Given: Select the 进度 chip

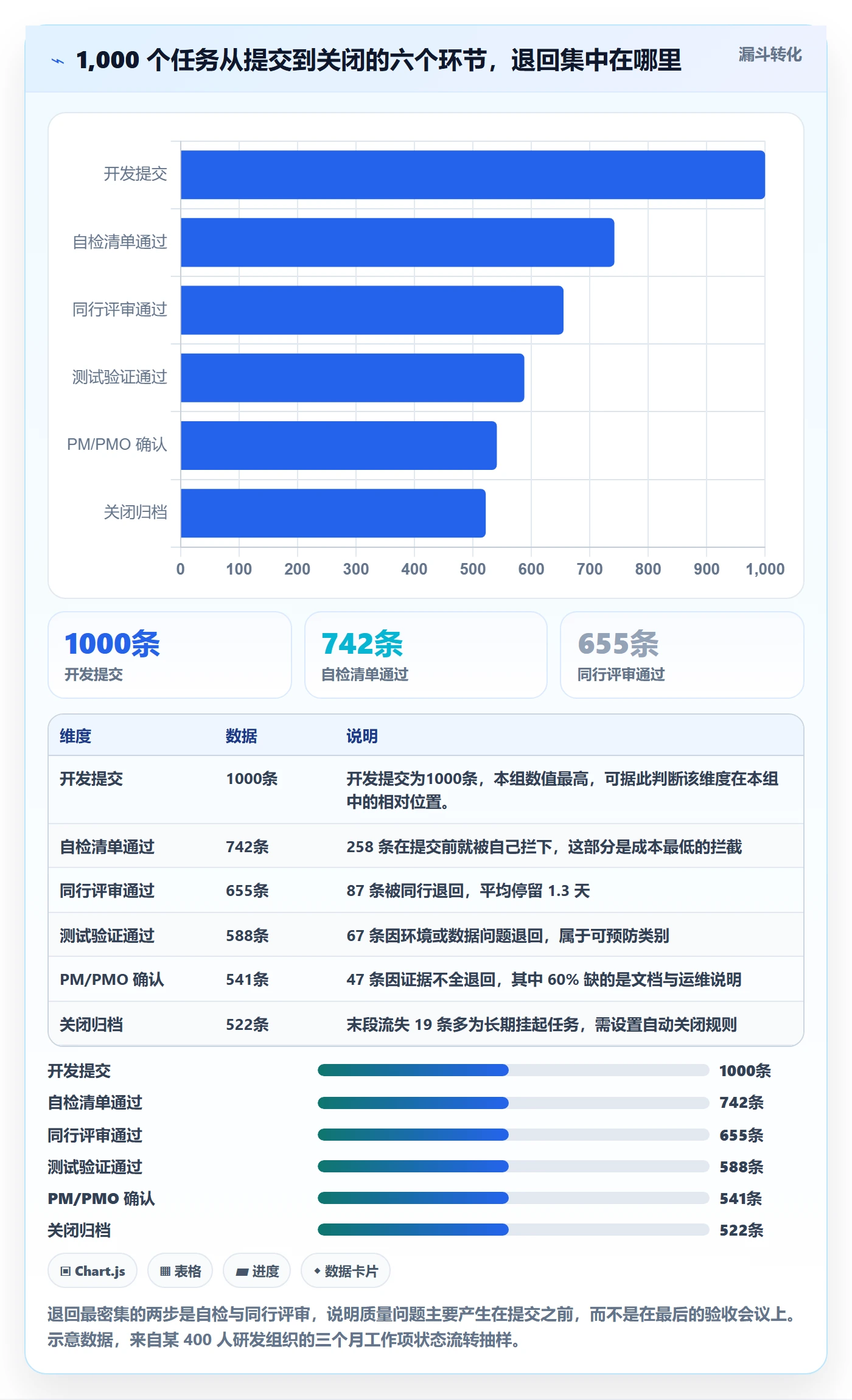Looking at the screenshot, I should (x=257, y=1271).
